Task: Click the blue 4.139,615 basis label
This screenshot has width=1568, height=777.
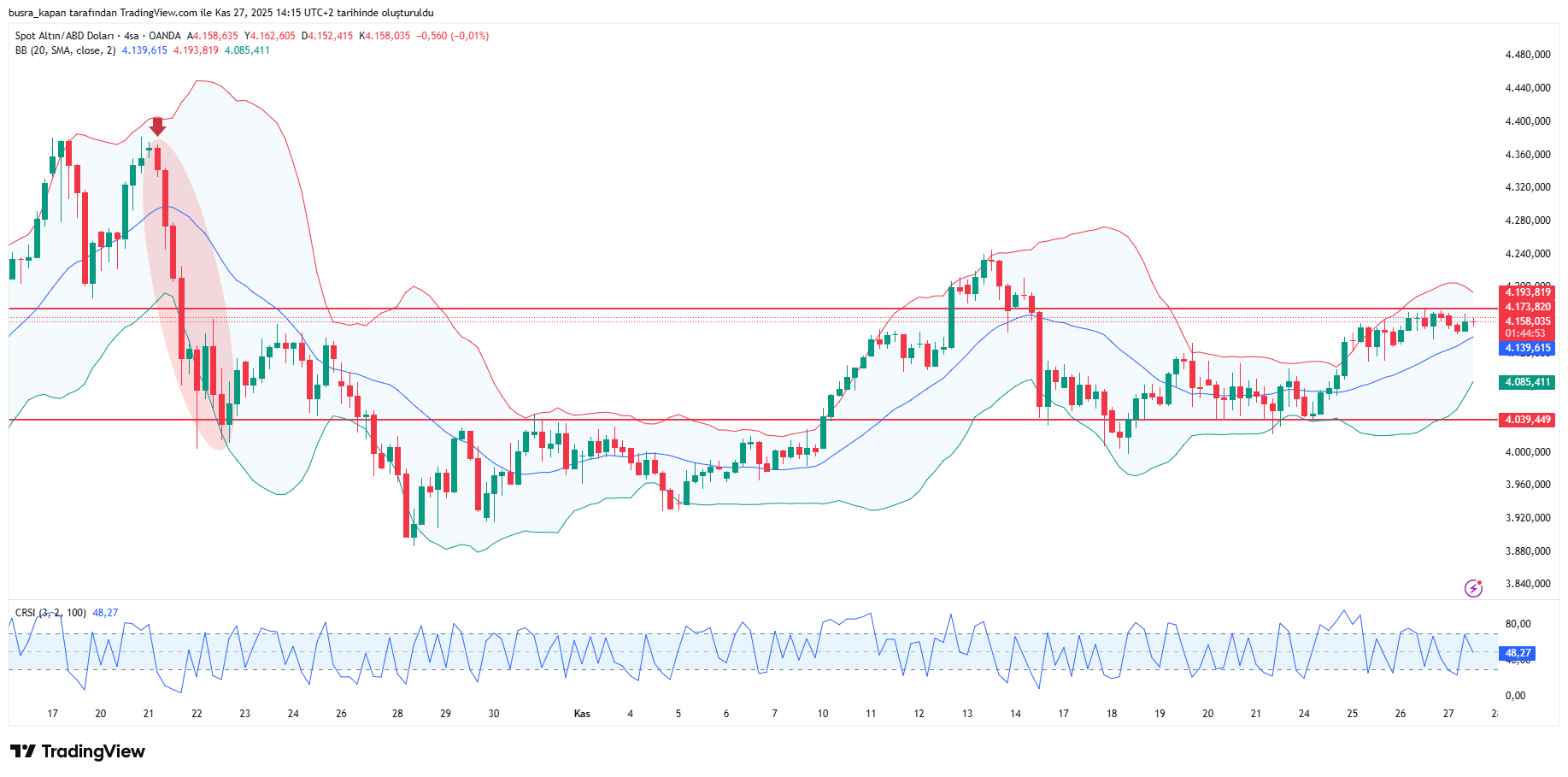Action: [1527, 348]
